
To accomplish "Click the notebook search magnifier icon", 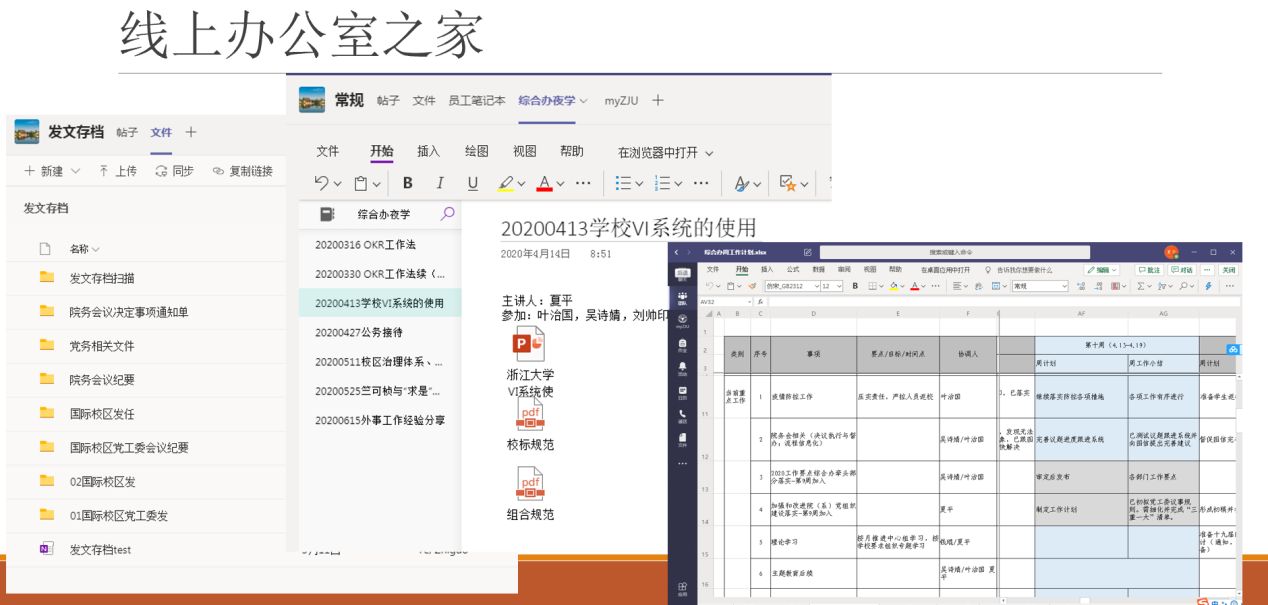I will 447,214.
